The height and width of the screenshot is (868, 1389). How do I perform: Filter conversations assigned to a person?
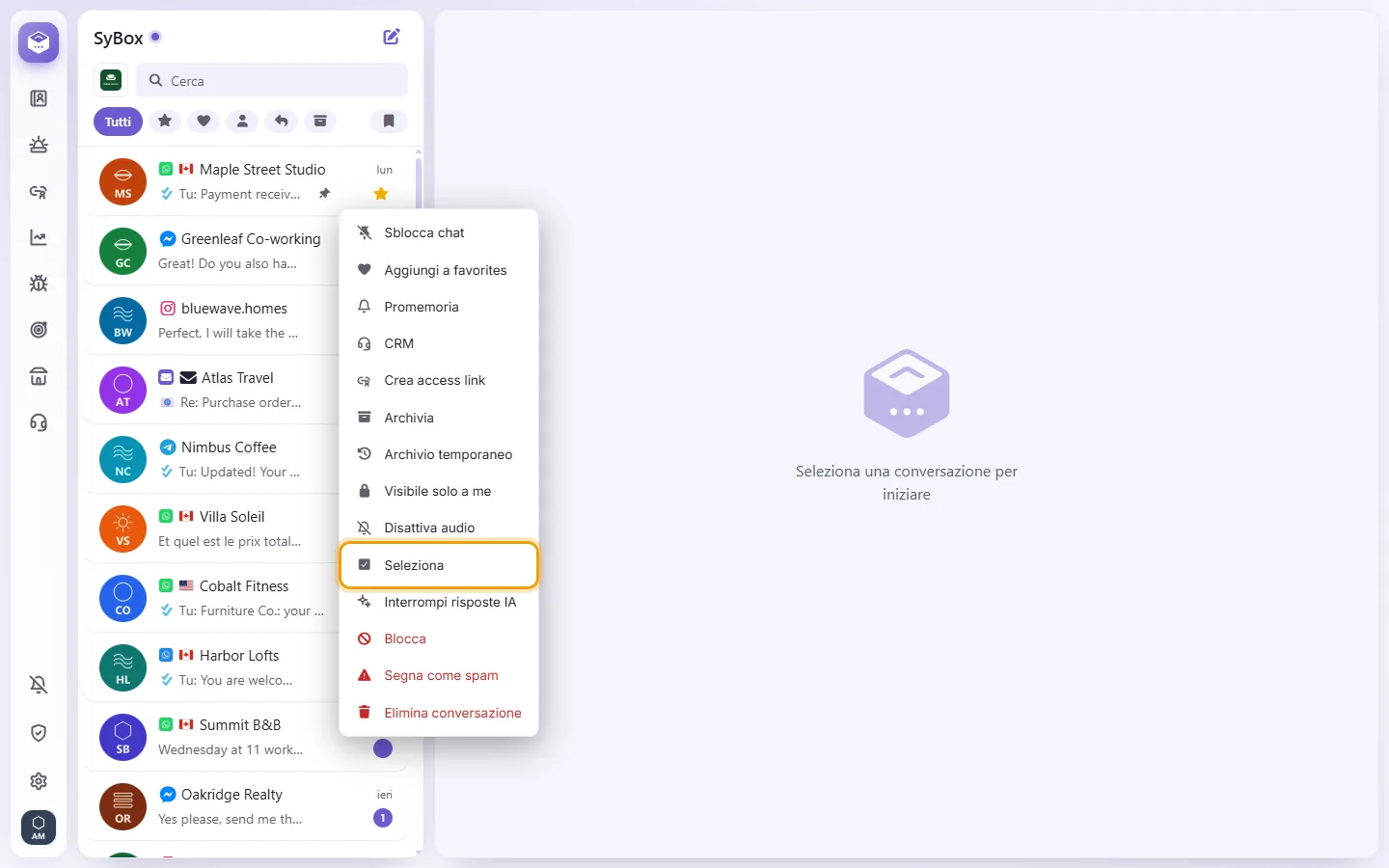click(242, 122)
